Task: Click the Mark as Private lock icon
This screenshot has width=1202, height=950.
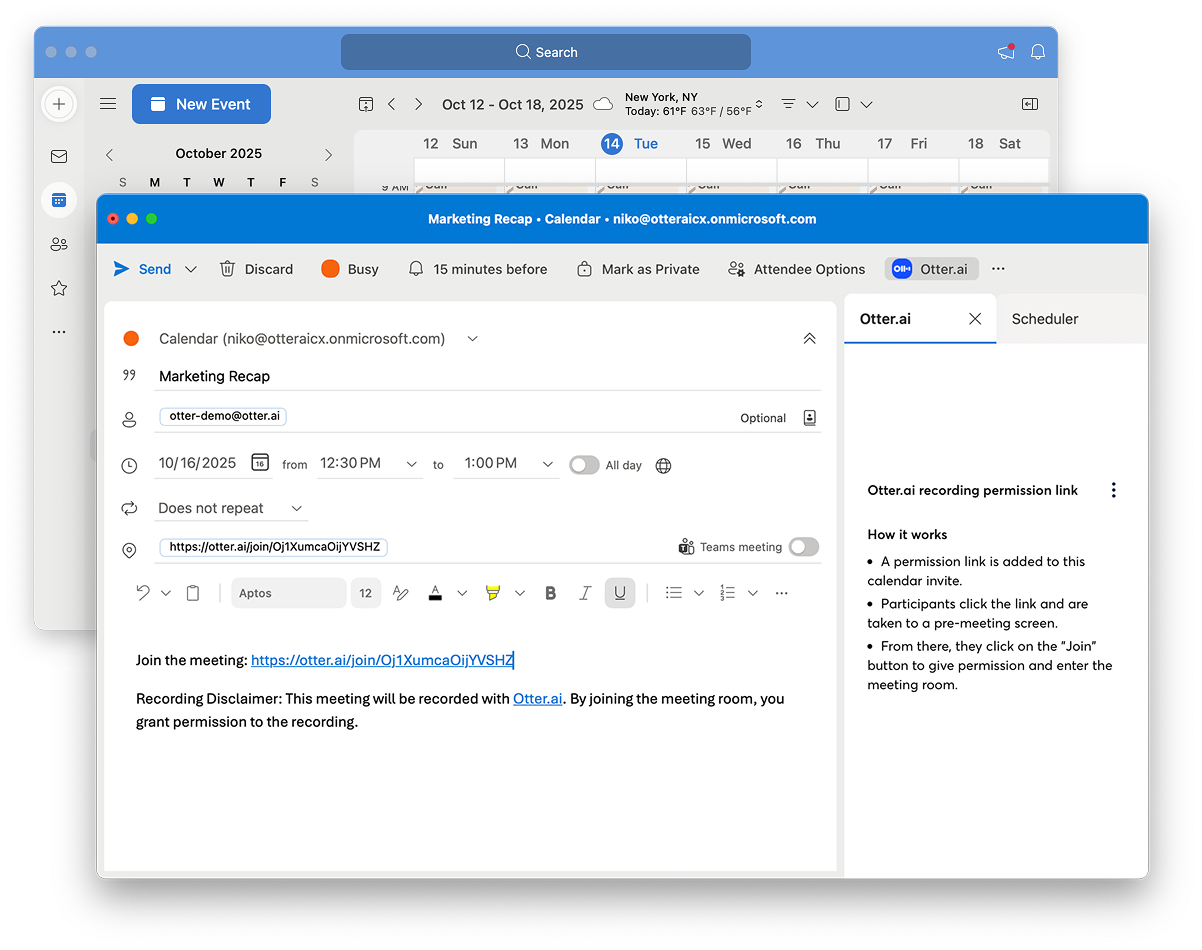Action: pos(585,269)
